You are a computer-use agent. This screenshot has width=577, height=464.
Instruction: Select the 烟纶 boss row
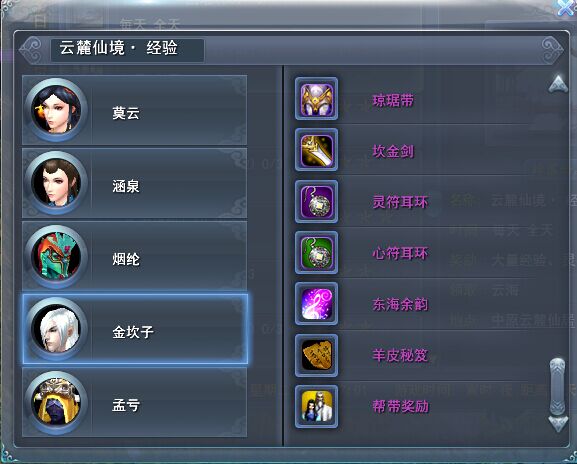(x=135, y=255)
